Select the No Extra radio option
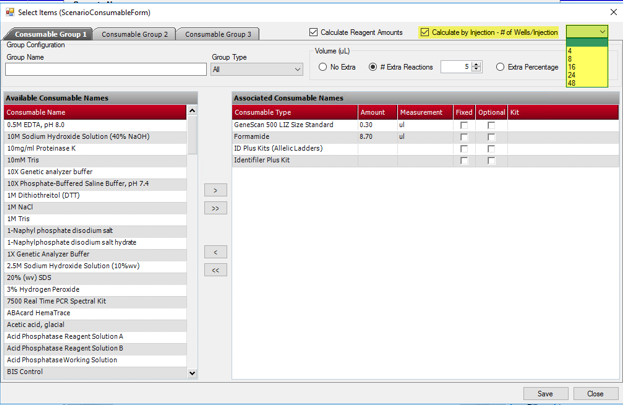The width and height of the screenshot is (629, 408). point(323,67)
